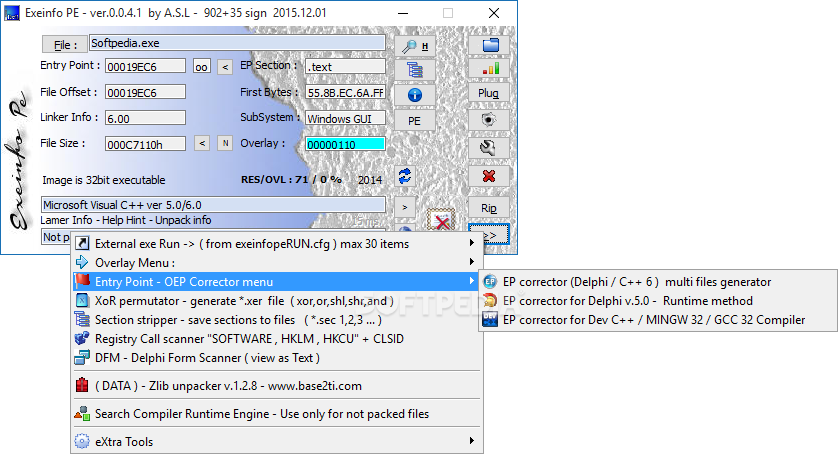Click the File : button

[65, 45]
